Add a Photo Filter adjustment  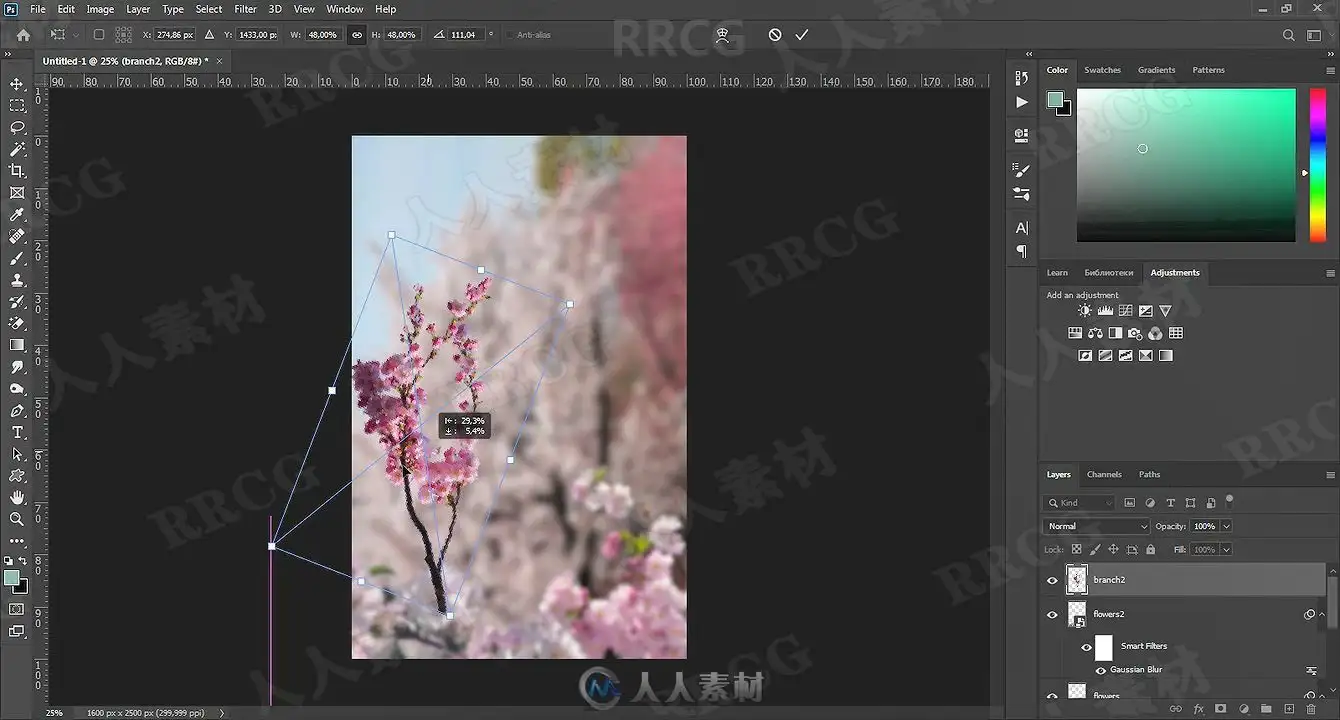(1135, 333)
